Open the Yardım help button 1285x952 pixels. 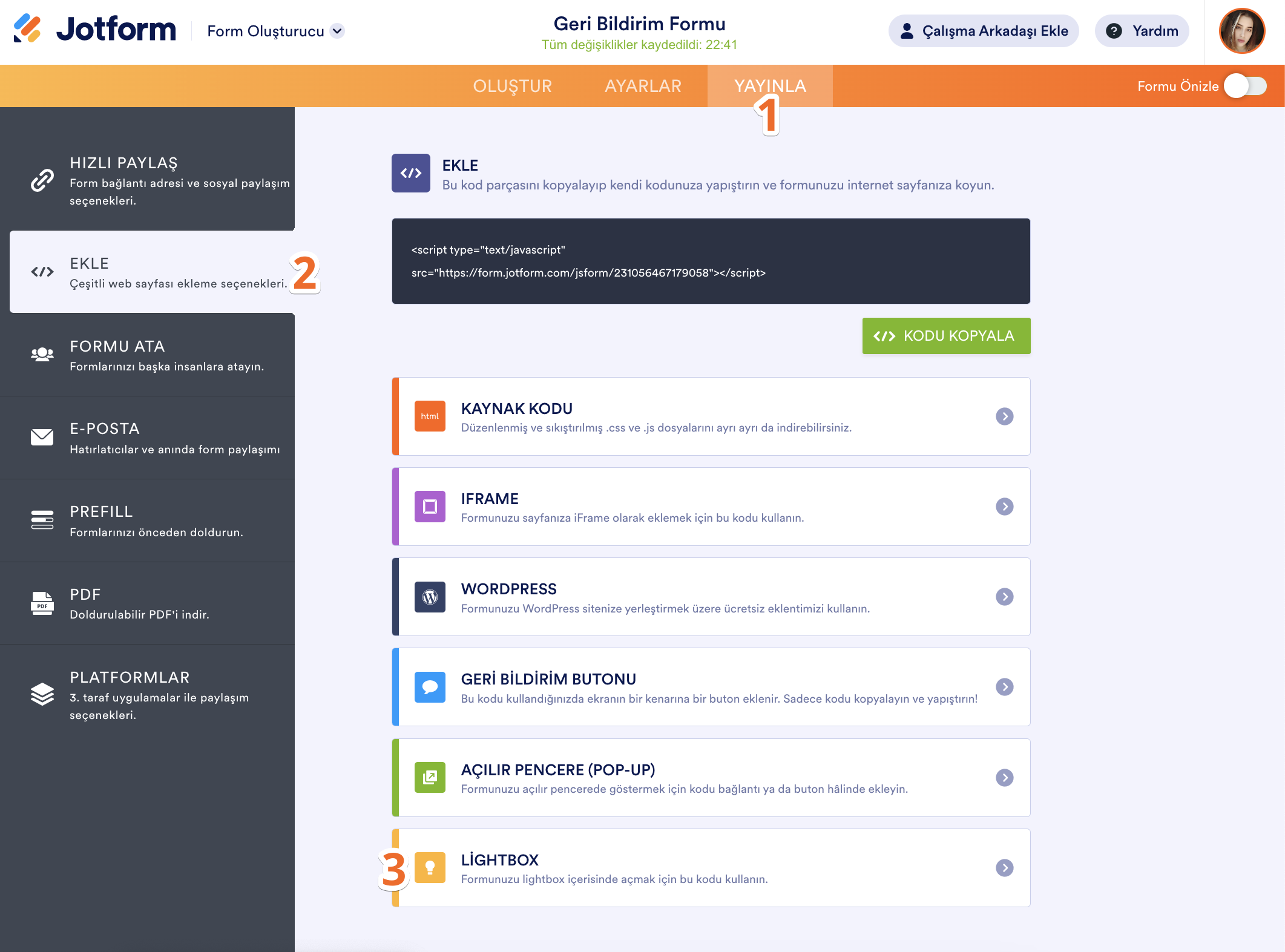tap(1142, 31)
